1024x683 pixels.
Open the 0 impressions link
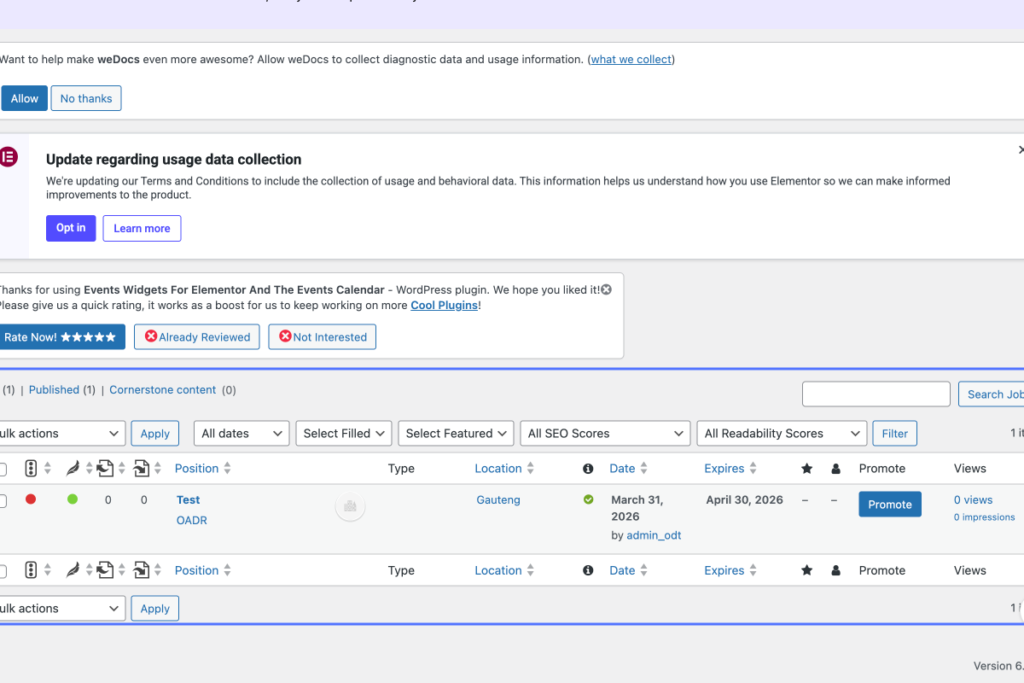[x=984, y=517]
